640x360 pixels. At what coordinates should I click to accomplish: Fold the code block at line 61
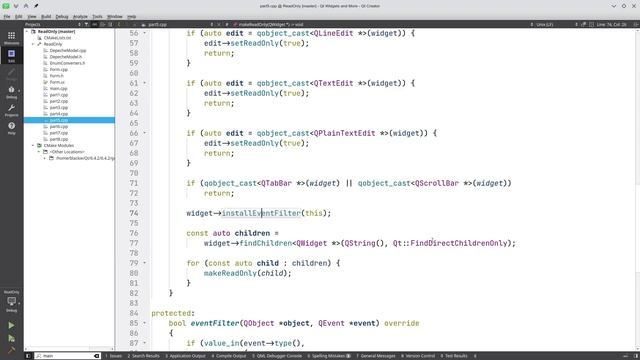click(144, 83)
